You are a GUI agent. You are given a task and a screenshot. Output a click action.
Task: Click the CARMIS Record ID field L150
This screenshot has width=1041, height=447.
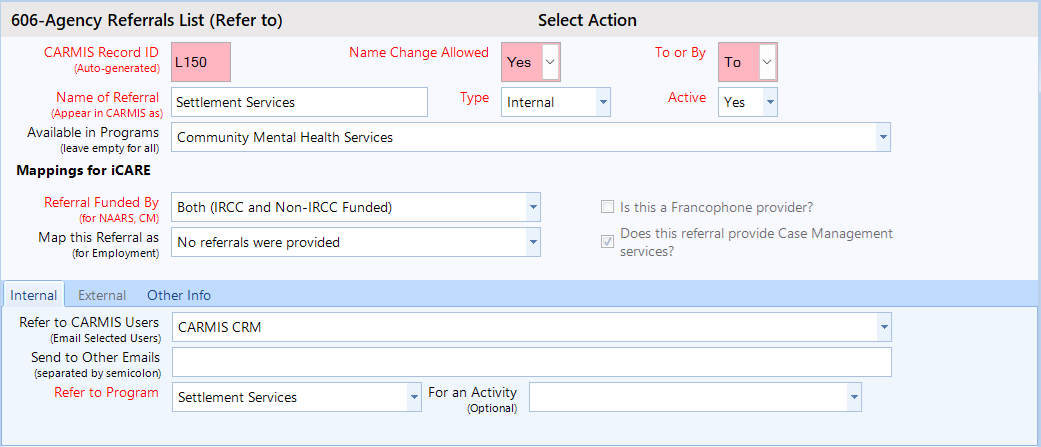[201, 62]
